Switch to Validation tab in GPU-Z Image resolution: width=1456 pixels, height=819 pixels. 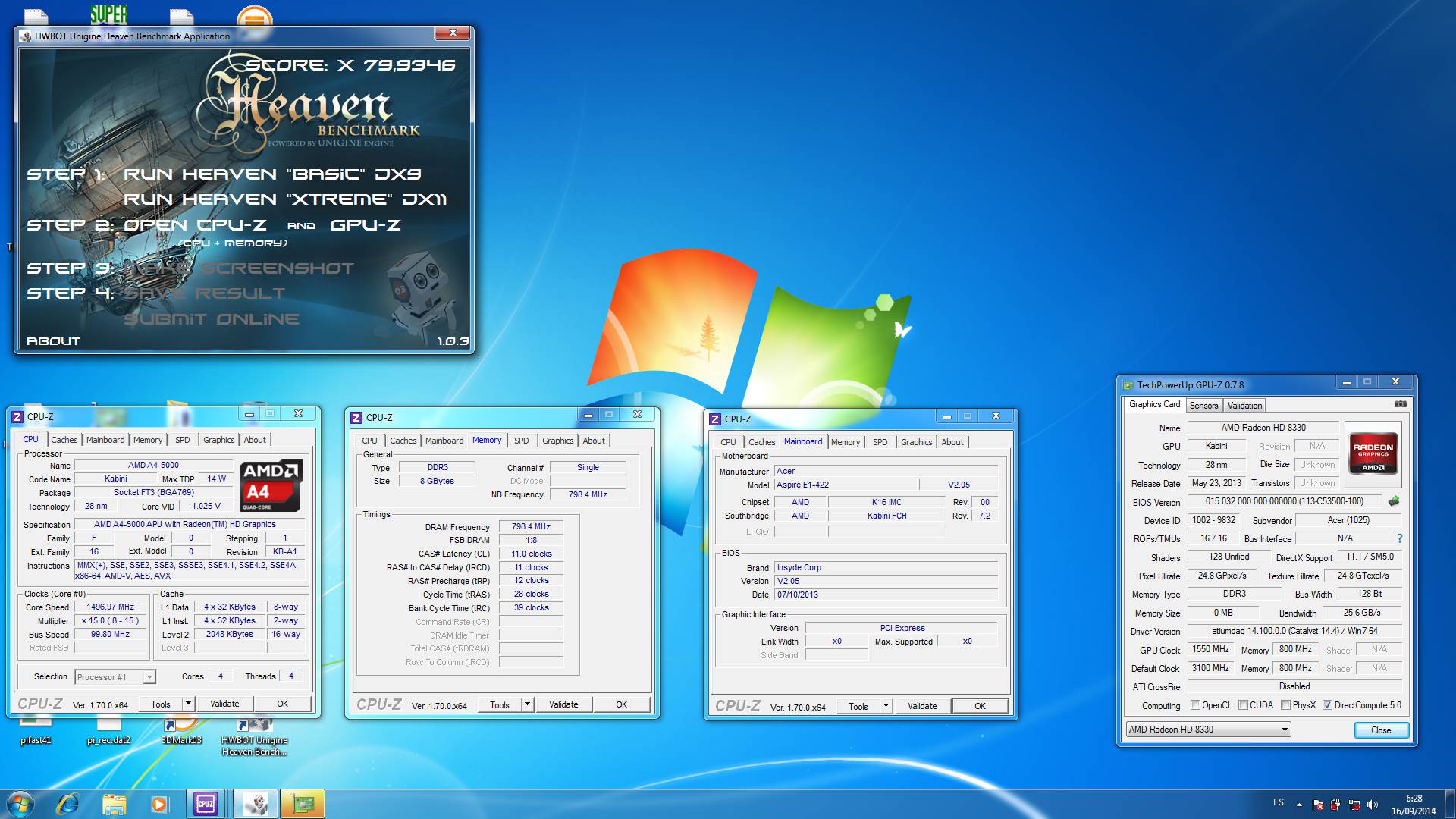tap(1244, 406)
